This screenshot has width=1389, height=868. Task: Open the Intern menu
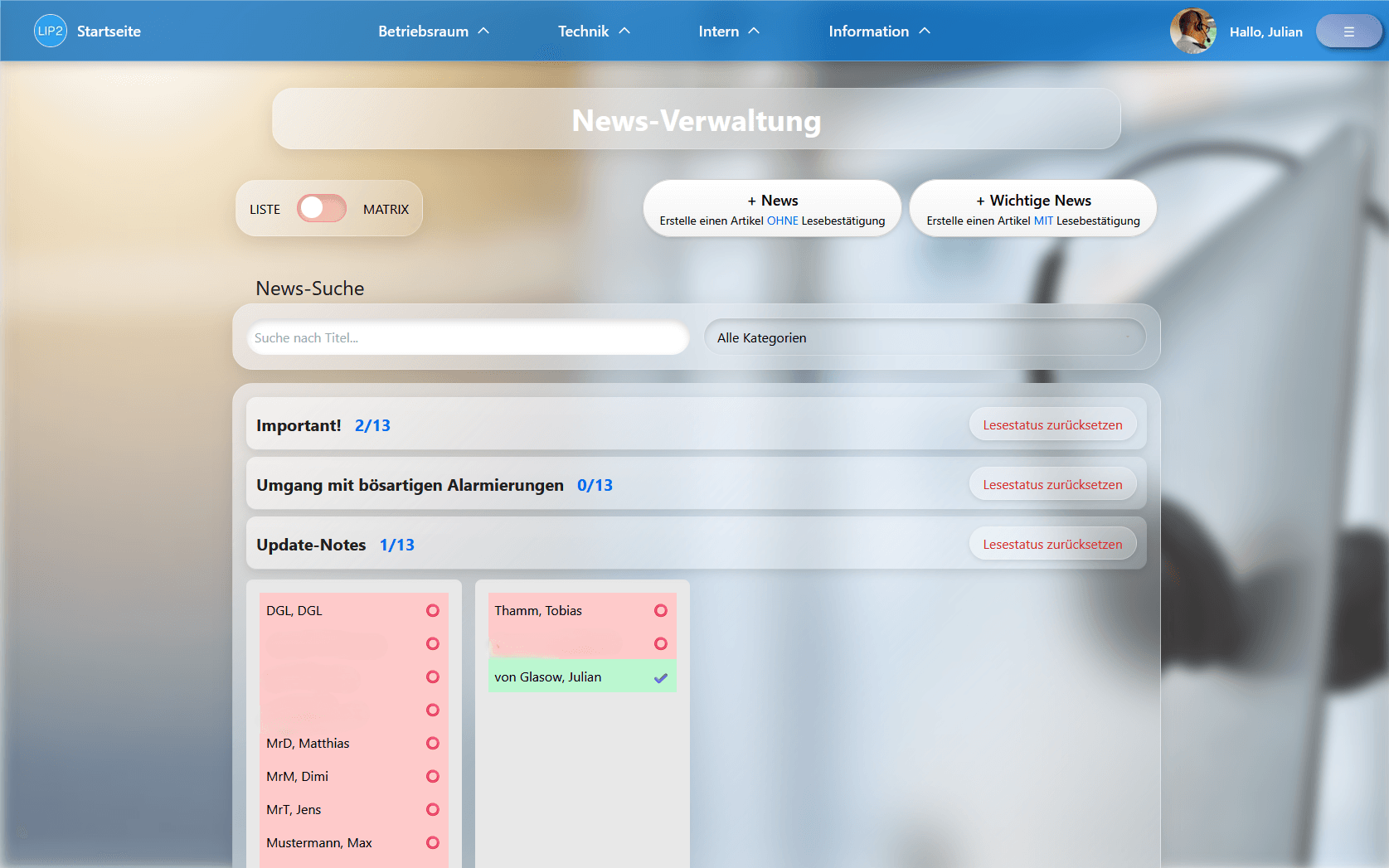pyautogui.click(x=728, y=32)
